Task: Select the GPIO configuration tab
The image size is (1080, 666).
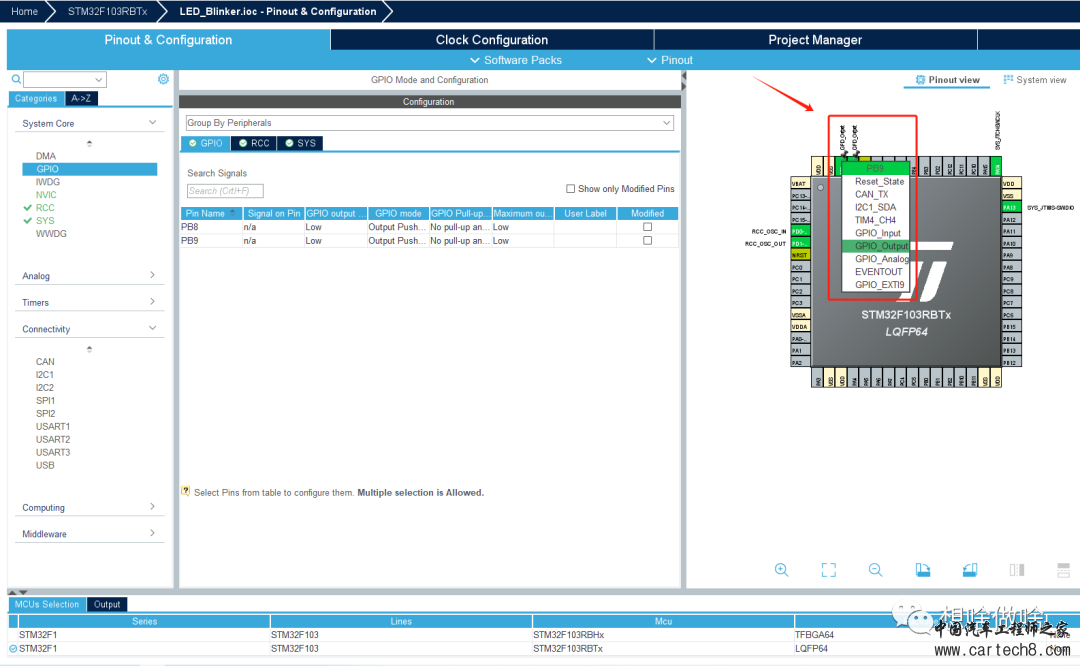Action: [205, 143]
